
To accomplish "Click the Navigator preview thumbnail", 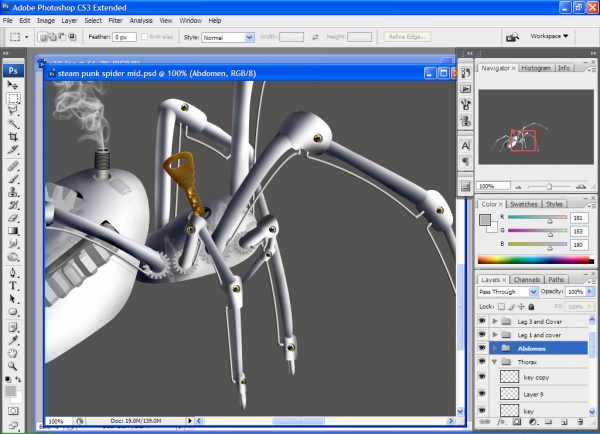I will tap(536, 127).
